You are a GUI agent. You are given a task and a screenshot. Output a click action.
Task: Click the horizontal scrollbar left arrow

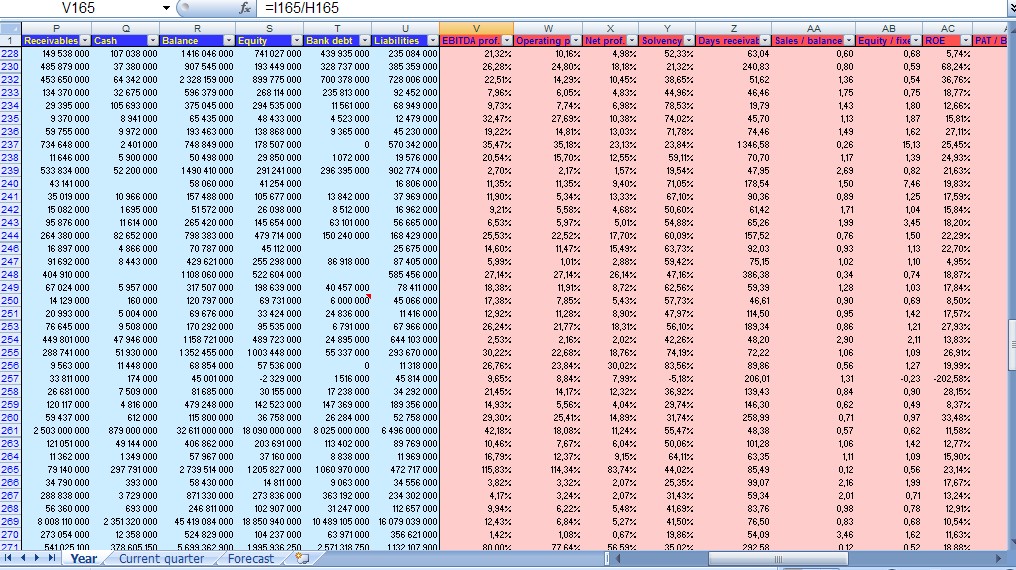(x=618, y=558)
